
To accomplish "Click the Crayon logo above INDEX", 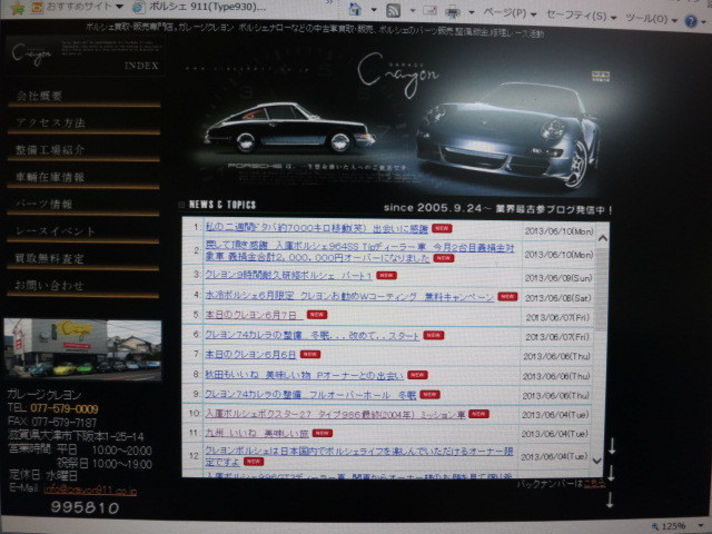I will [x=31, y=54].
